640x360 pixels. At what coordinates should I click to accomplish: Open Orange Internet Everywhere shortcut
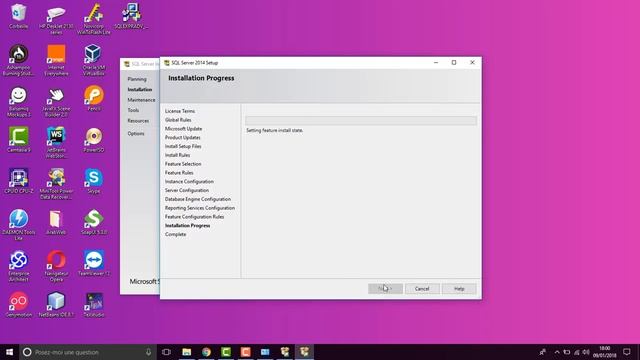(56, 60)
